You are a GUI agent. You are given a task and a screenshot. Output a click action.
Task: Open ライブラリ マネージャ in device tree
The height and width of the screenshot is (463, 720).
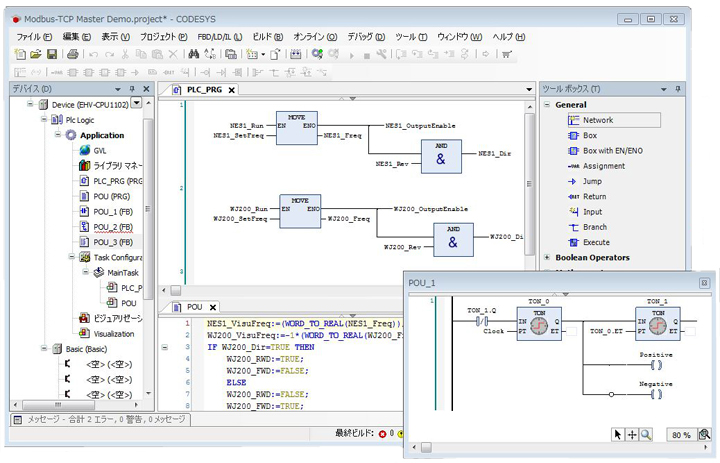click(x=111, y=165)
